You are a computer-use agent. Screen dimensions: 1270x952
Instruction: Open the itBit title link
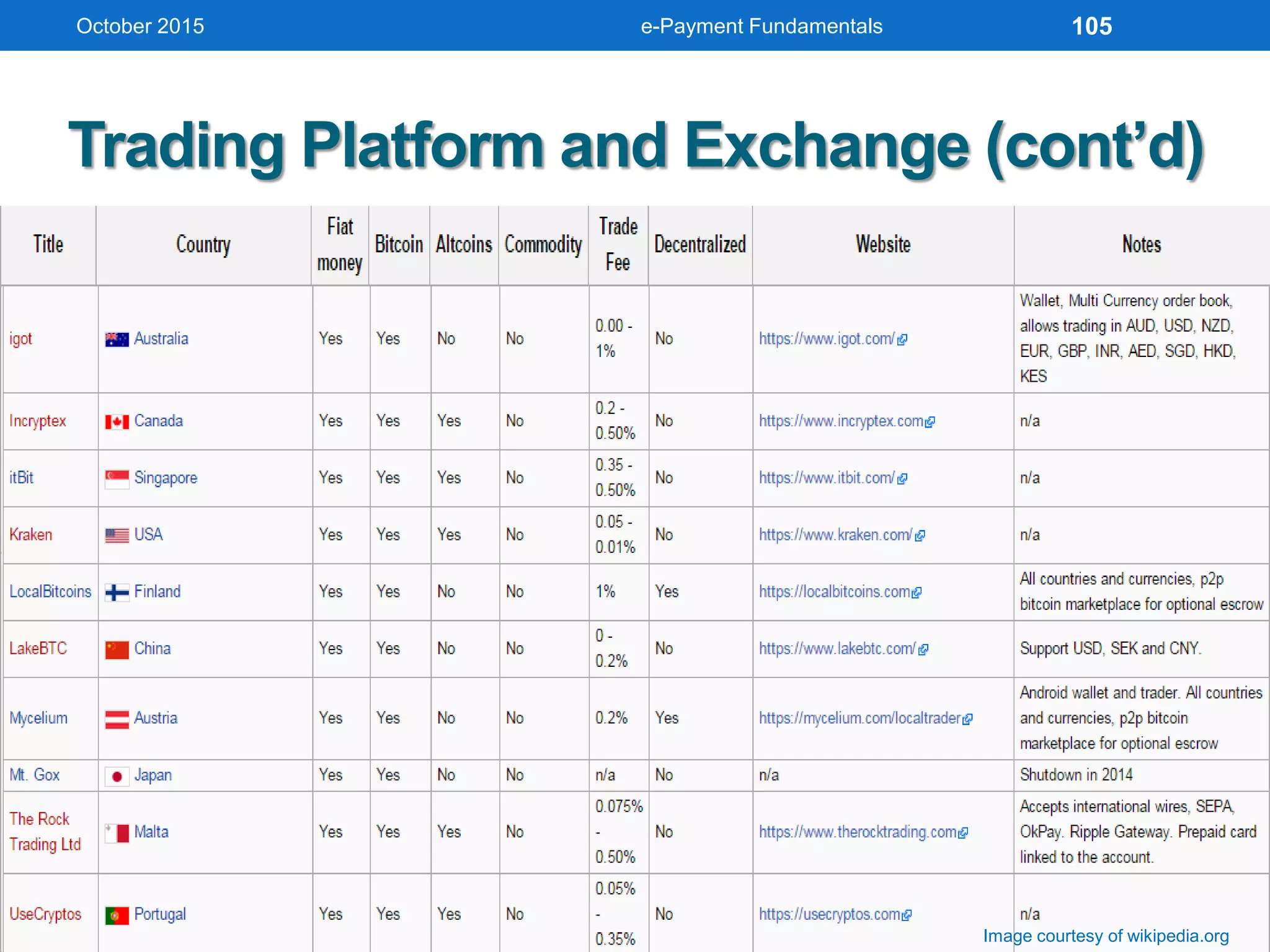coord(21,478)
